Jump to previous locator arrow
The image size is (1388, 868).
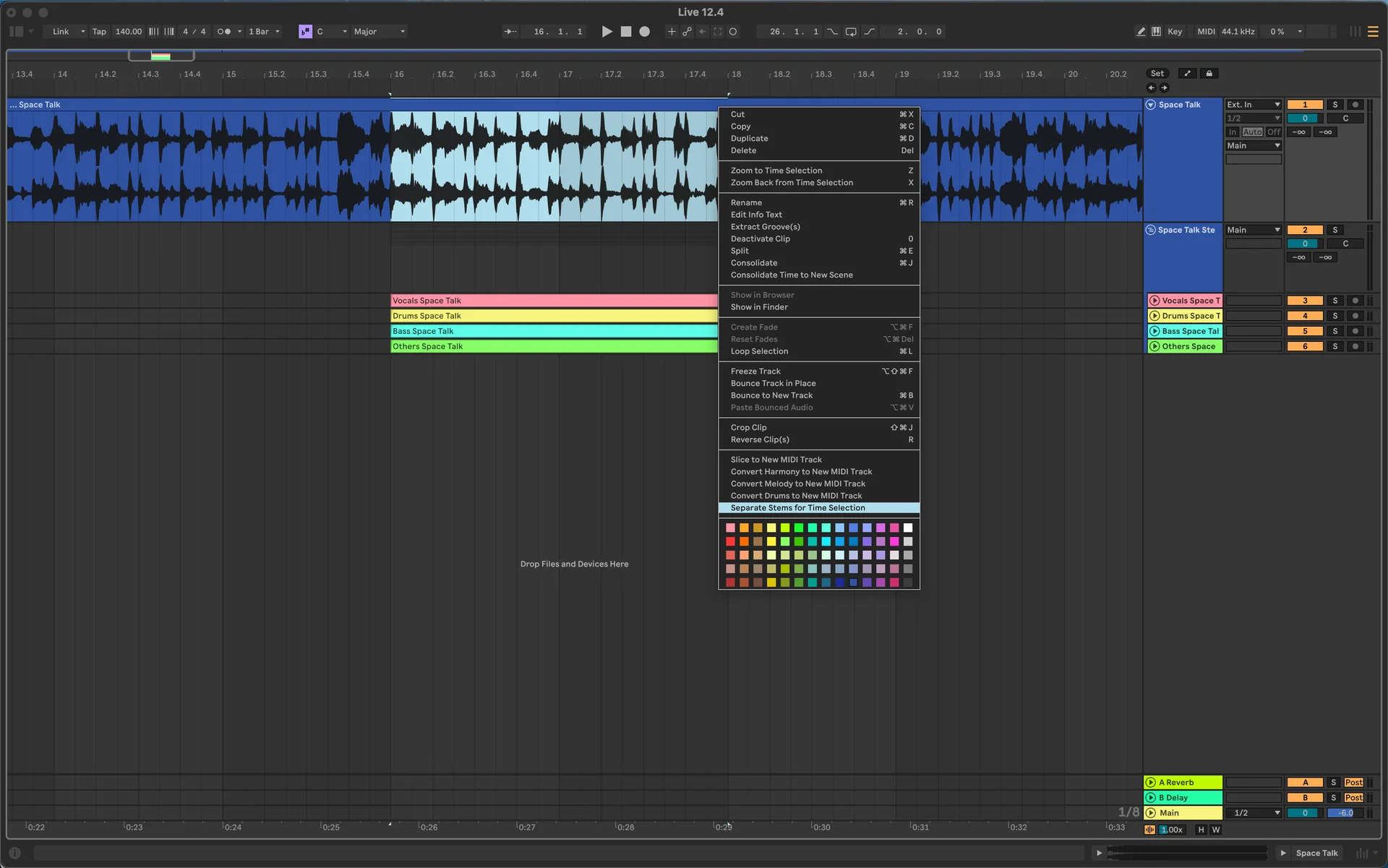pyautogui.click(x=1152, y=87)
